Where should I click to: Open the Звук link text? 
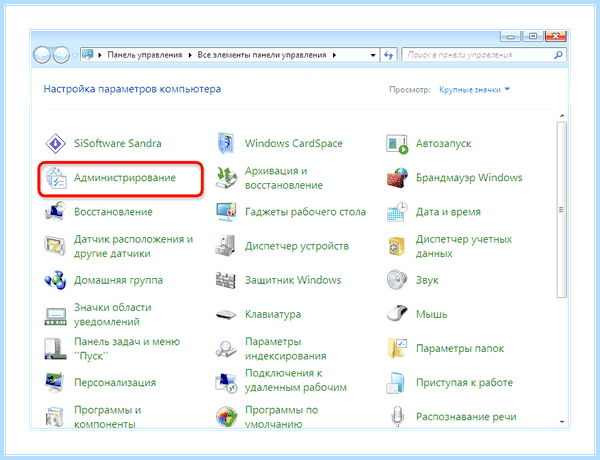tap(427, 280)
